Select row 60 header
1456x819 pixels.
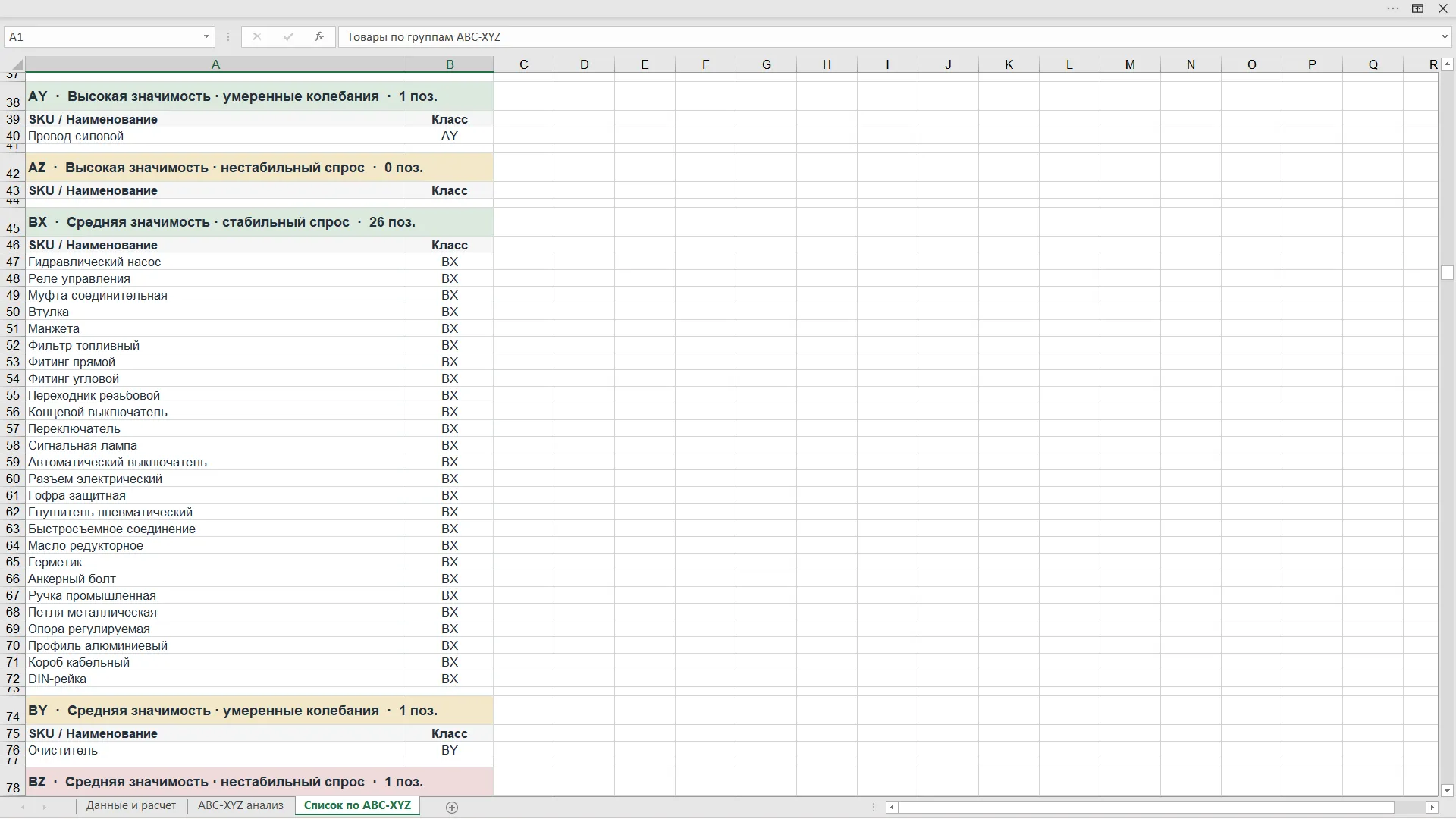[13, 479]
